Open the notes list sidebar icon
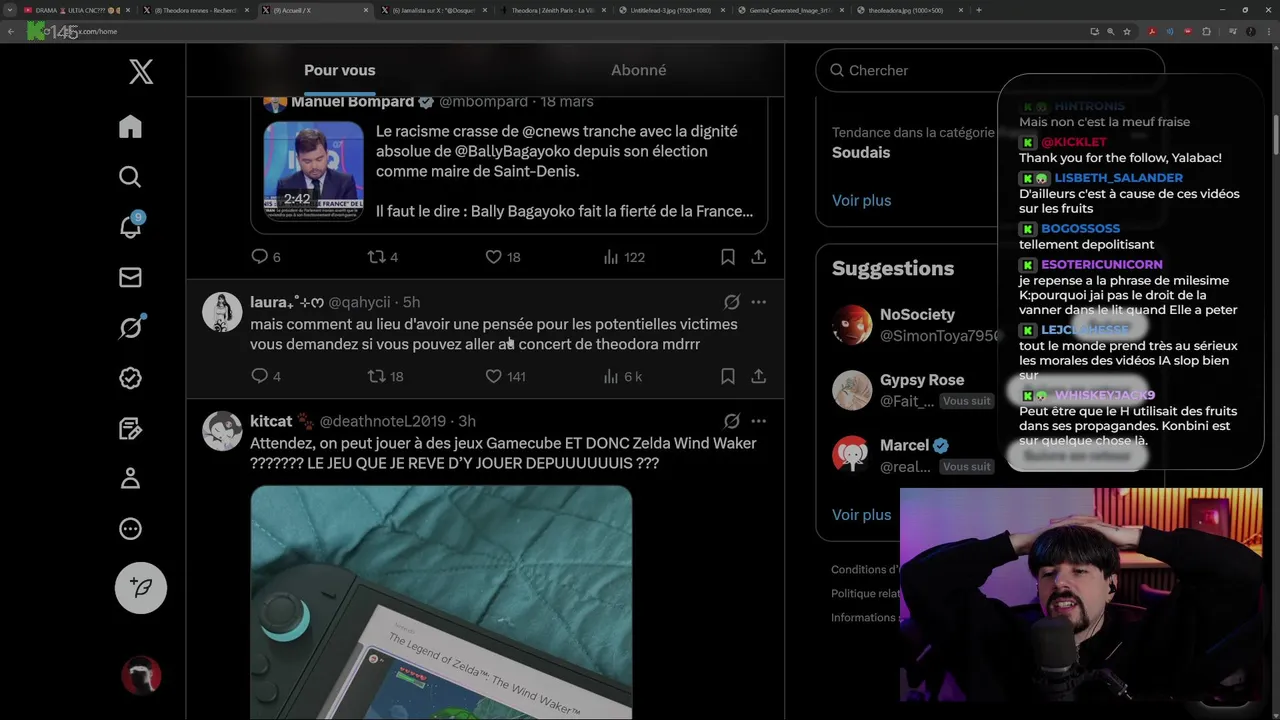The height and width of the screenshot is (720, 1280). click(130, 428)
